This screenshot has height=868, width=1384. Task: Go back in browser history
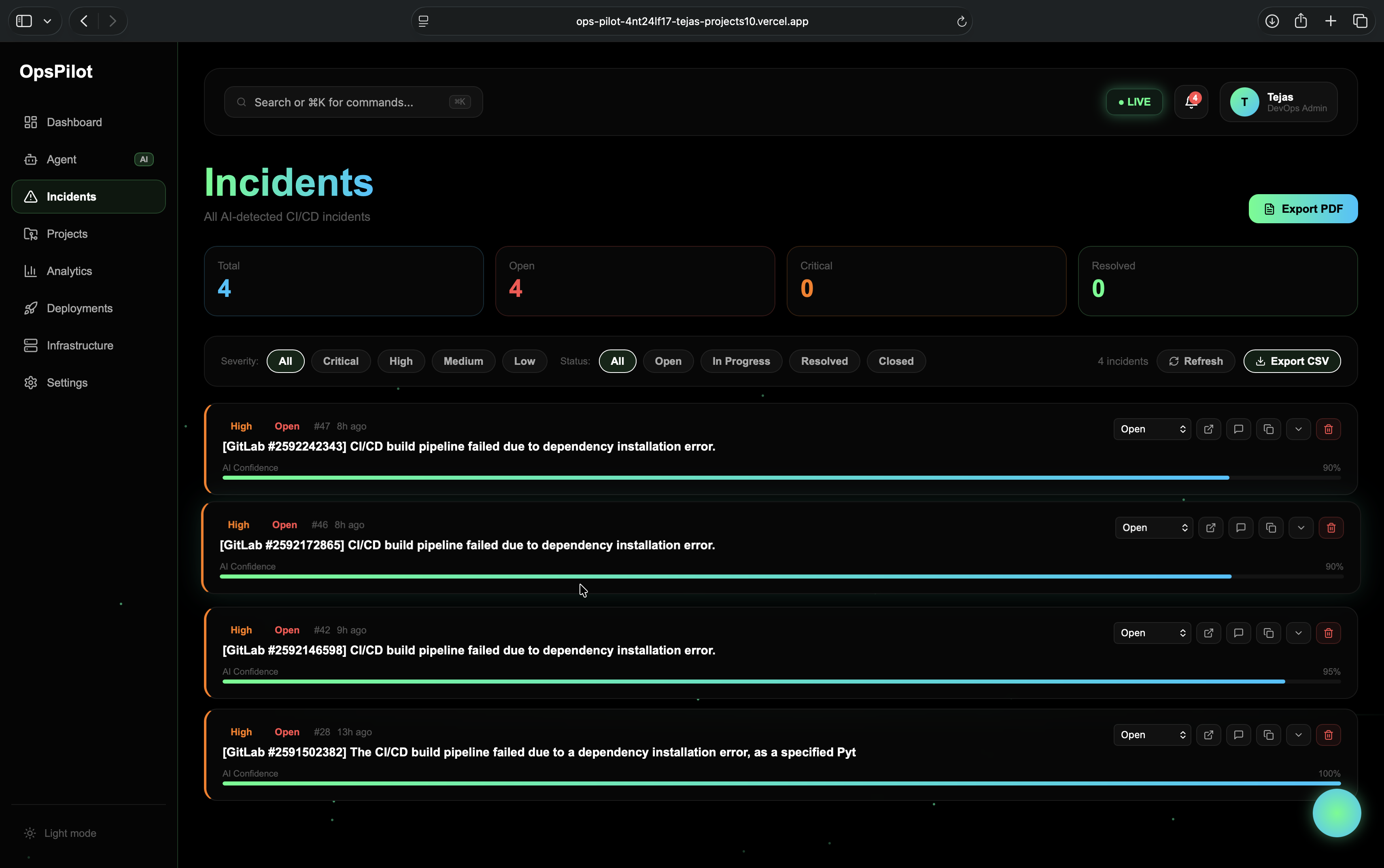click(84, 21)
